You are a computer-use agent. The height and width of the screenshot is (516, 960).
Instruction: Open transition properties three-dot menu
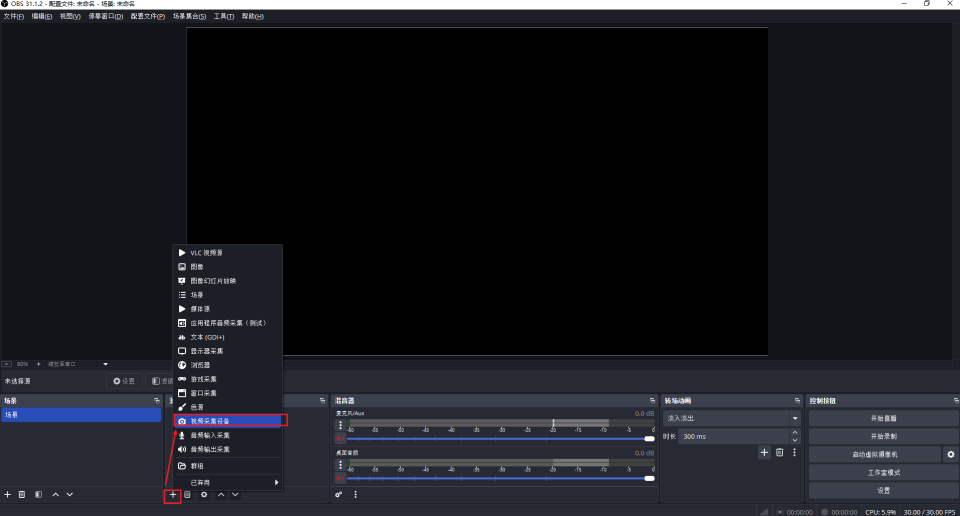click(795, 452)
